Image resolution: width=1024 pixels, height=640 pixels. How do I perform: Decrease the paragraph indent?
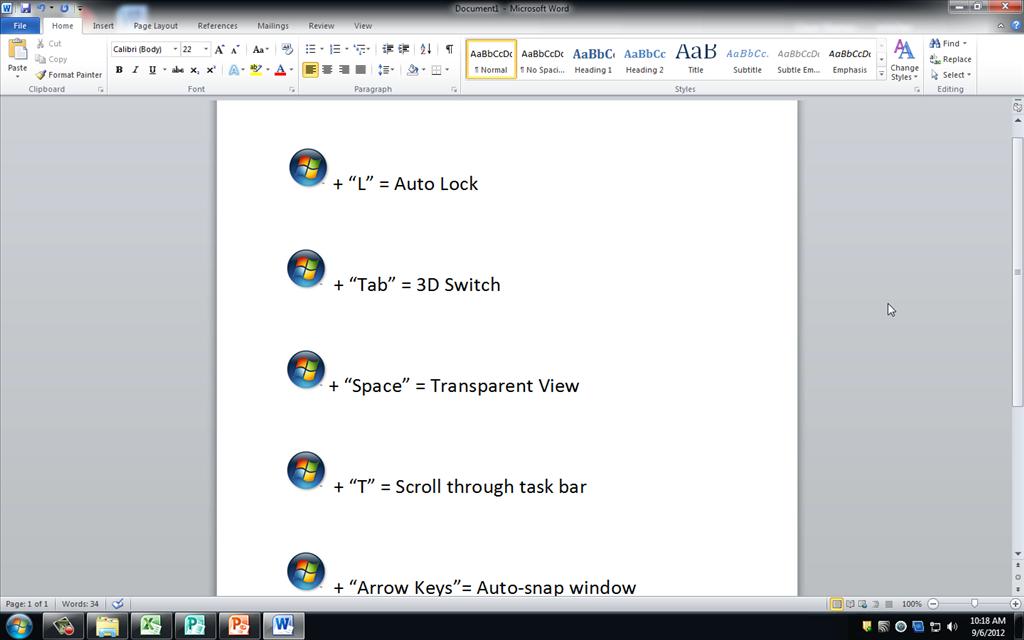click(388, 49)
